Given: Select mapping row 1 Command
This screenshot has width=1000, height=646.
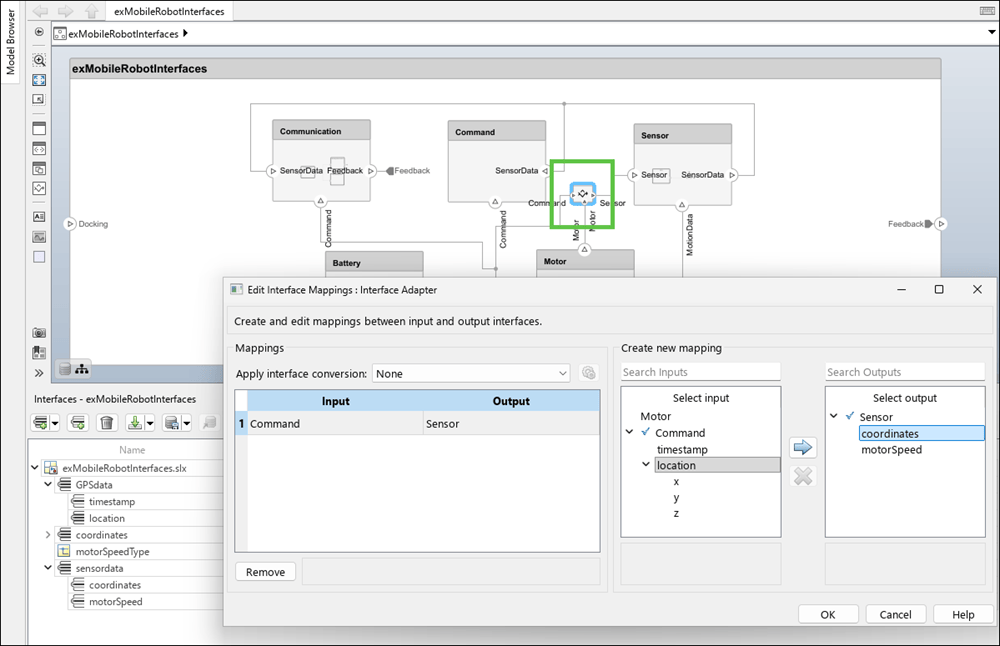Looking at the screenshot, I should point(418,423).
